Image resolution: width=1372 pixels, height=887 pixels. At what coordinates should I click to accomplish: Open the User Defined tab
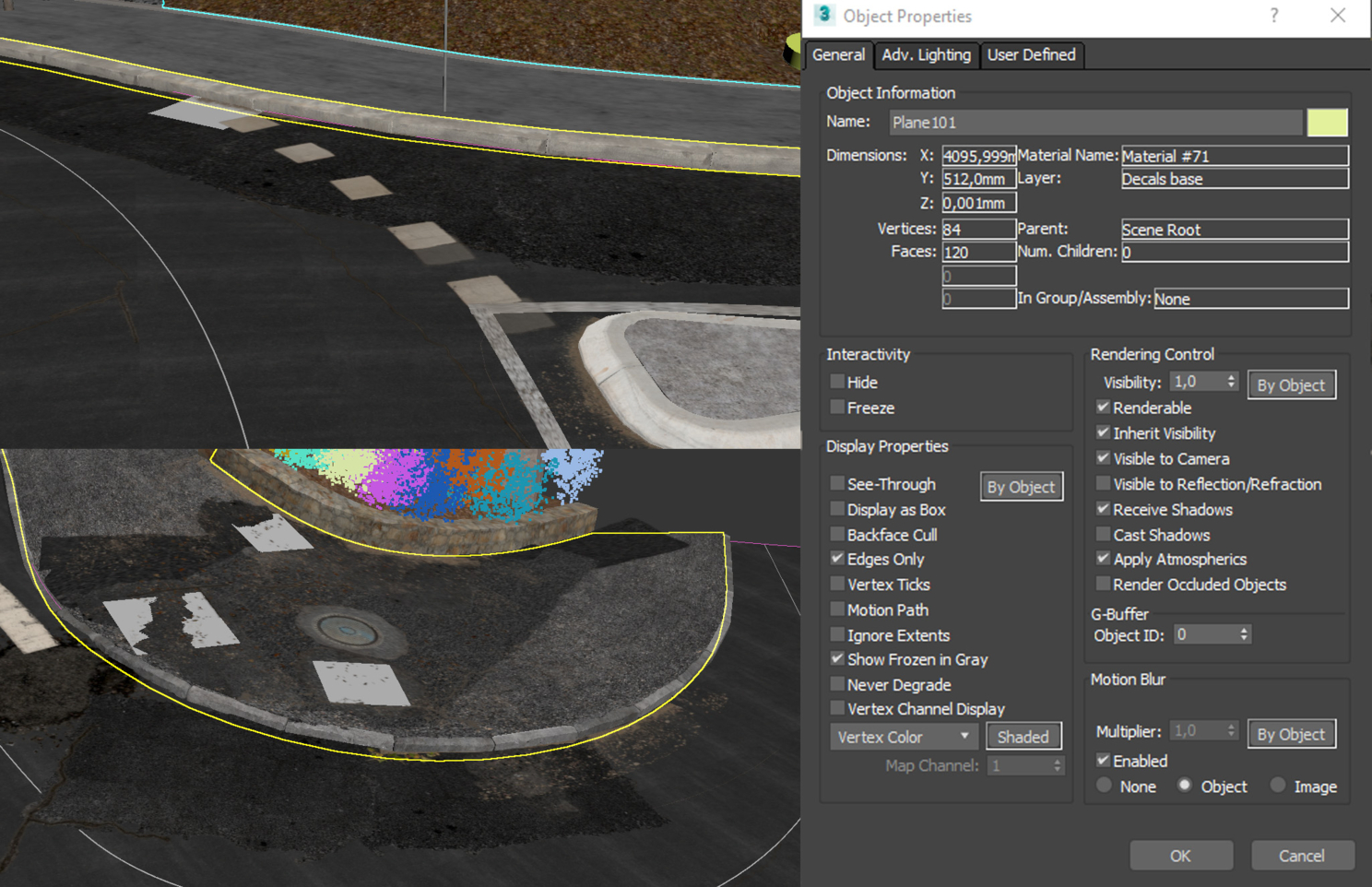(1032, 55)
